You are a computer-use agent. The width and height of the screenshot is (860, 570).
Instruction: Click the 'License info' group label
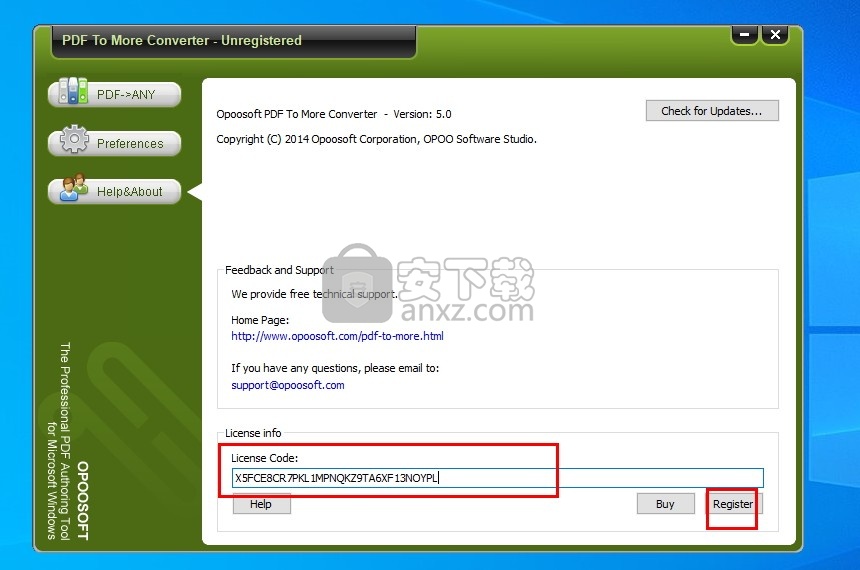(253, 433)
